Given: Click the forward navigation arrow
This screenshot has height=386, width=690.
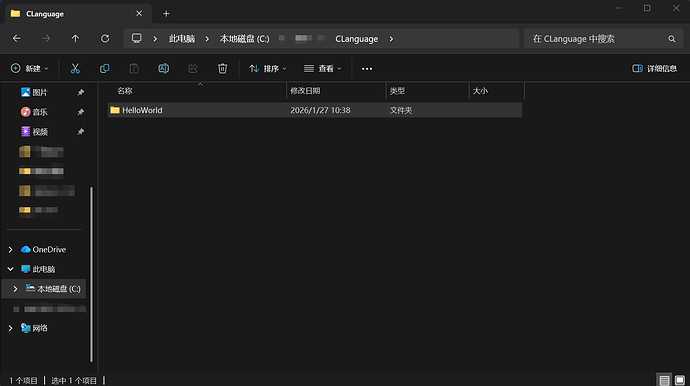Looking at the screenshot, I should coord(46,39).
